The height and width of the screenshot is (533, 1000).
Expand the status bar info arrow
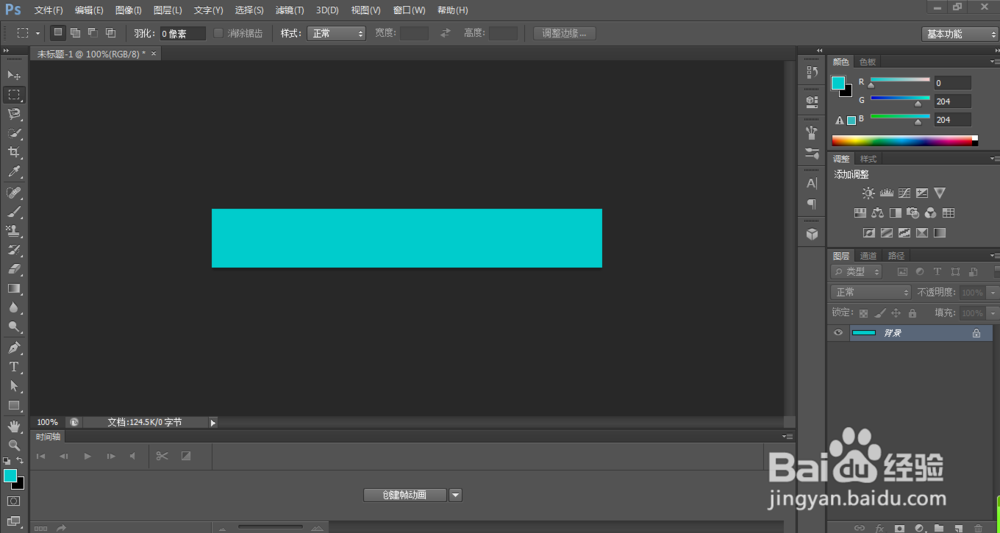(x=213, y=423)
